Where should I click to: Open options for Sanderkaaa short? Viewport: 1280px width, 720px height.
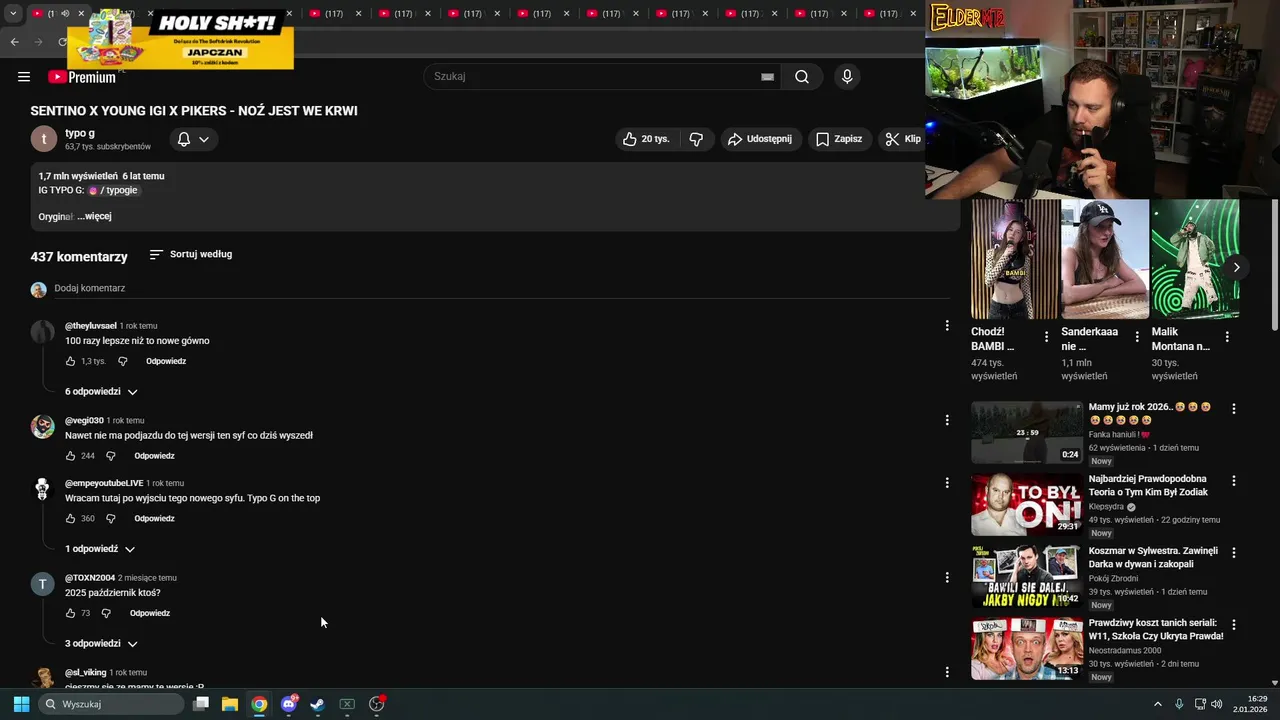coord(1137,337)
